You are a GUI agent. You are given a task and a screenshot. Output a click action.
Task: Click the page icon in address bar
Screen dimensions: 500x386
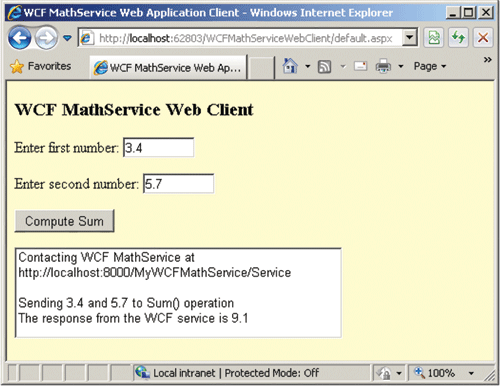[x=87, y=38]
